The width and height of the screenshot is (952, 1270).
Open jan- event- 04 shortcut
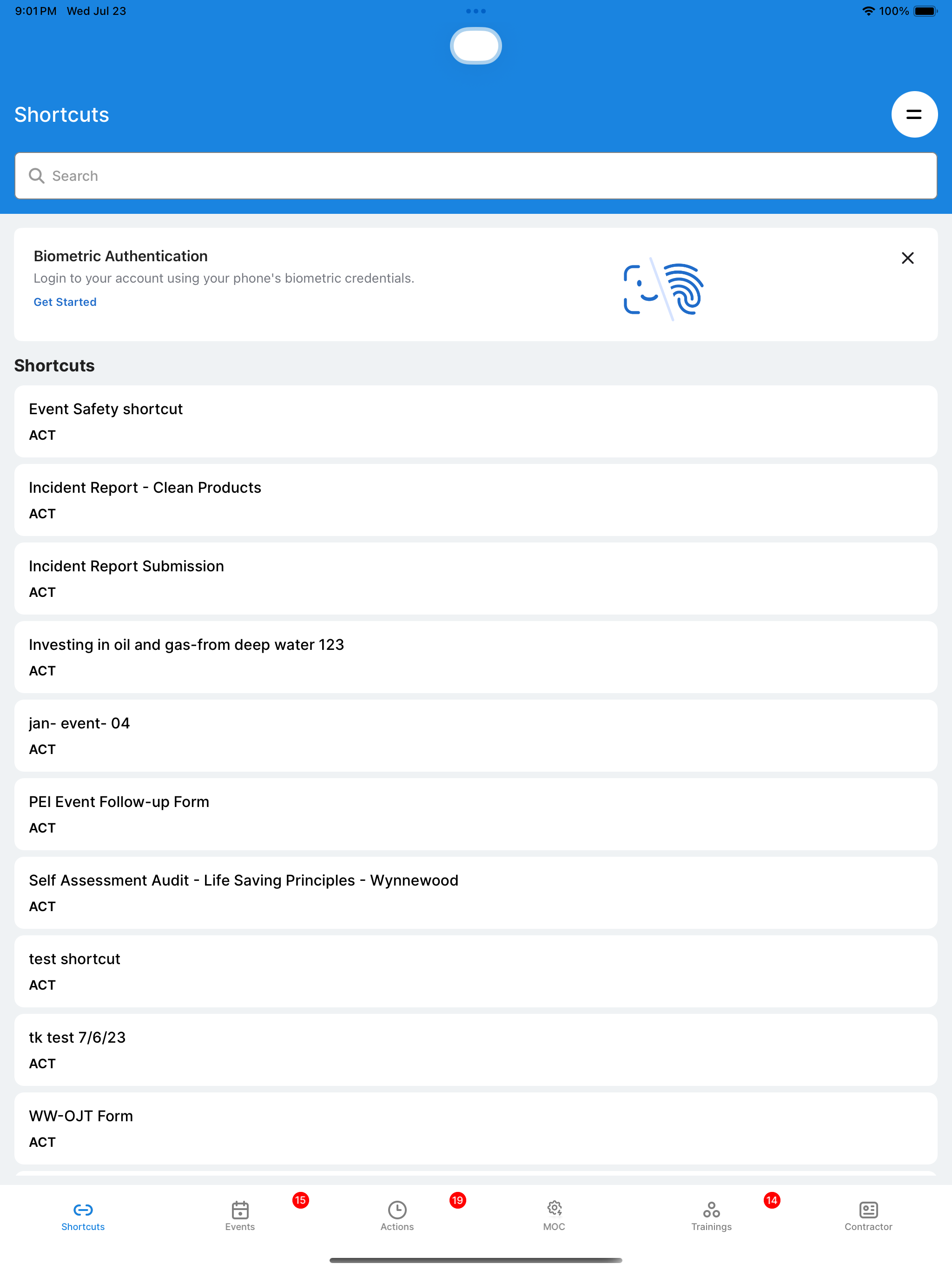coord(476,736)
